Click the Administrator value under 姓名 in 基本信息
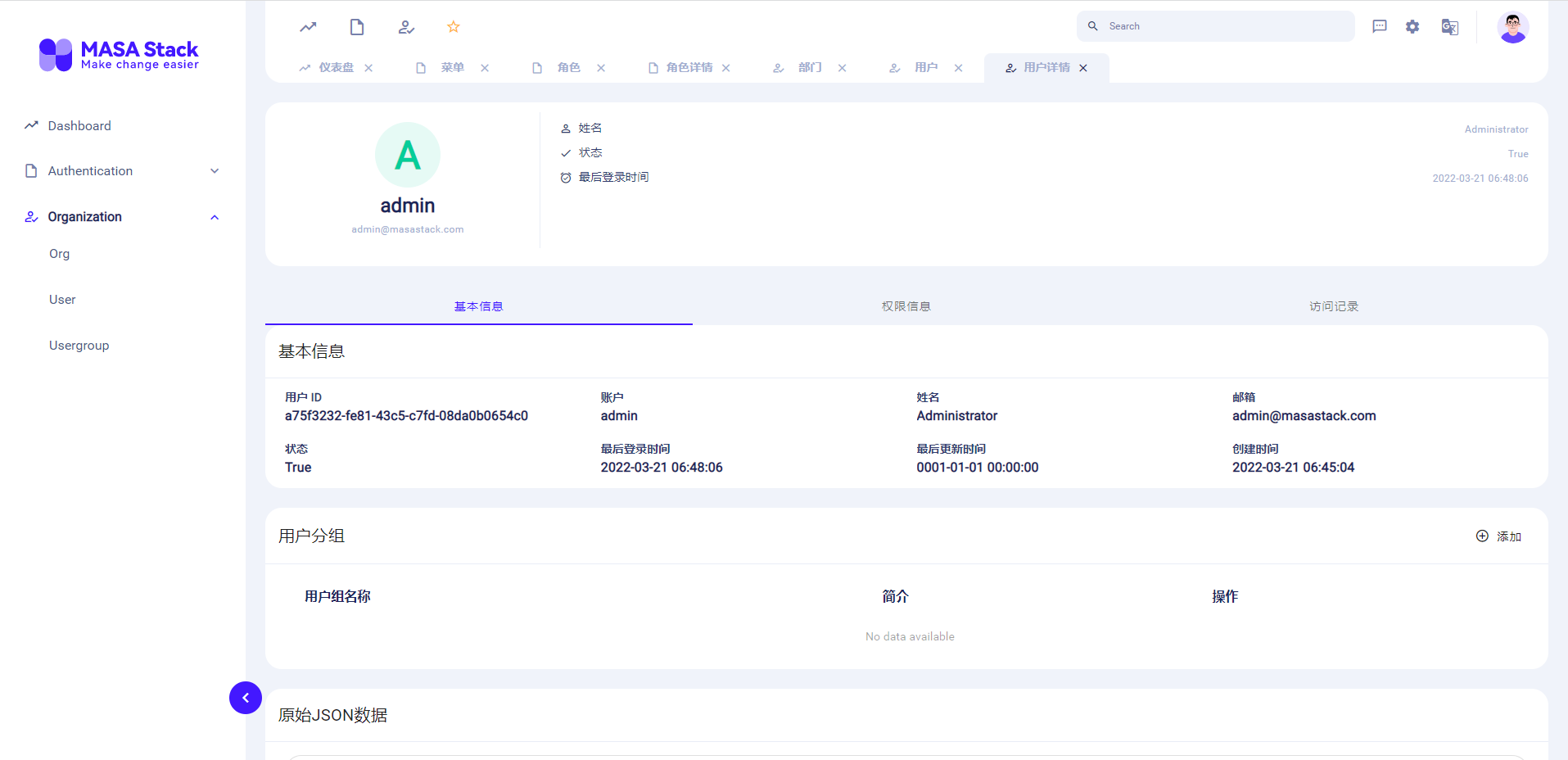1568x760 pixels. [x=957, y=416]
